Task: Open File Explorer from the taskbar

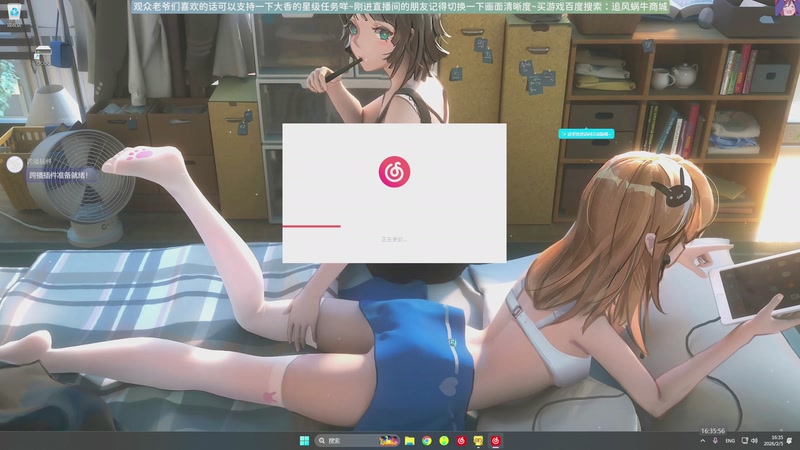Action: (410, 441)
